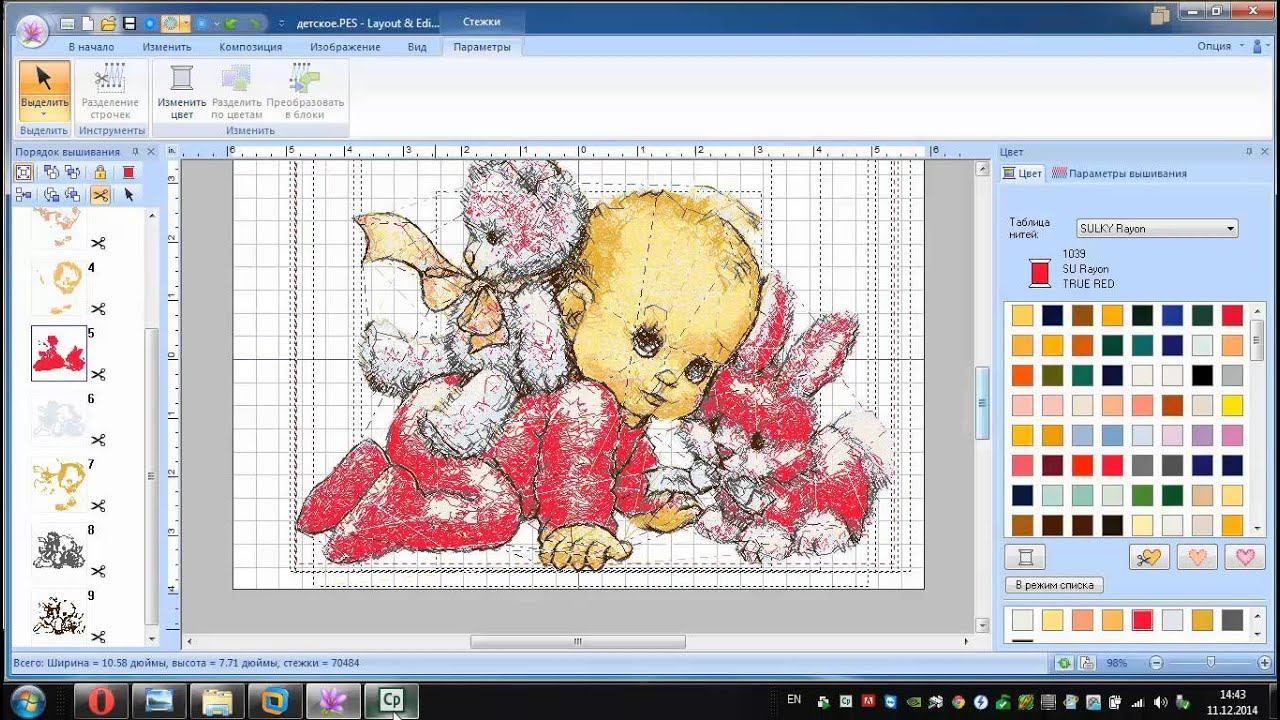Click the arrow pointer icon in sewing order toolbar
This screenshot has width=1280, height=720.
pyautogui.click(x=128, y=195)
